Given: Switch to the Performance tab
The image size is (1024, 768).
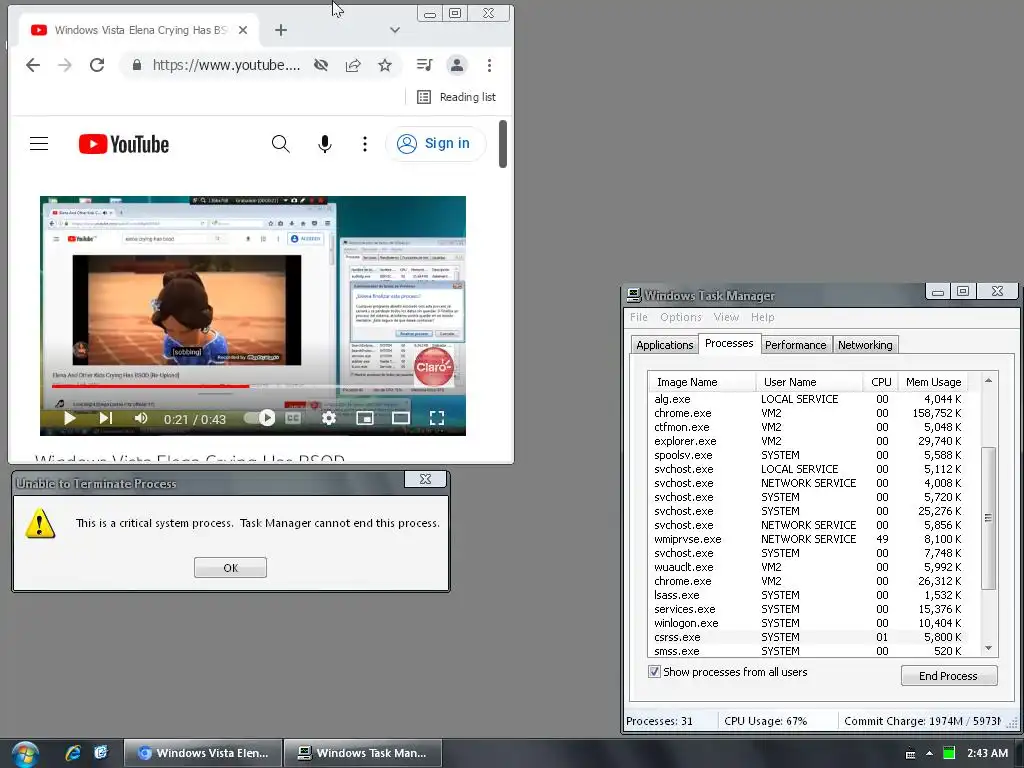Looking at the screenshot, I should pyautogui.click(x=795, y=345).
